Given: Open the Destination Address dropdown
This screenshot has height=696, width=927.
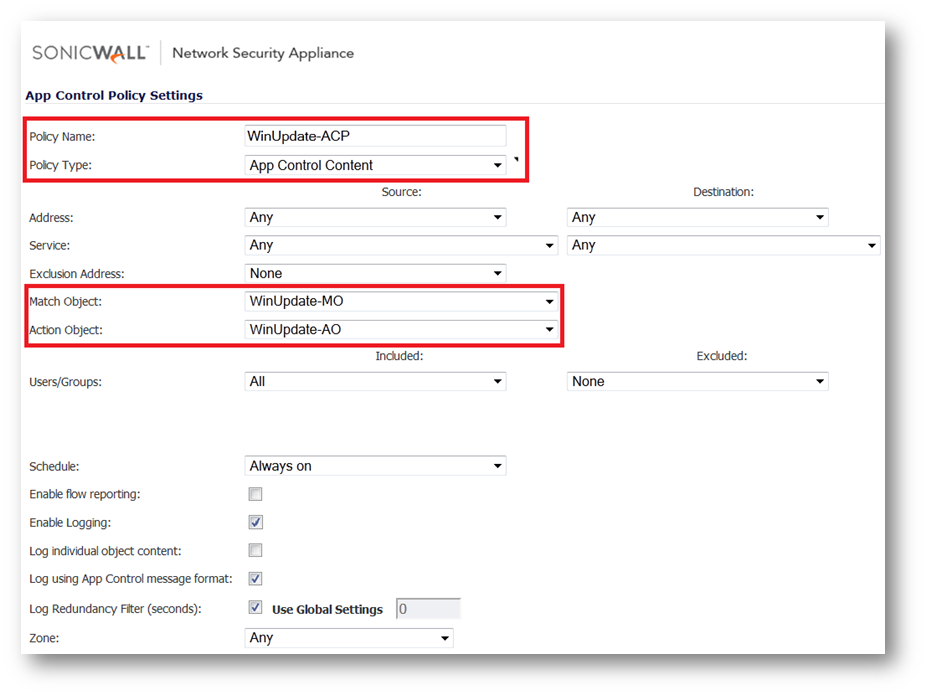Looking at the screenshot, I should point(697,217).
